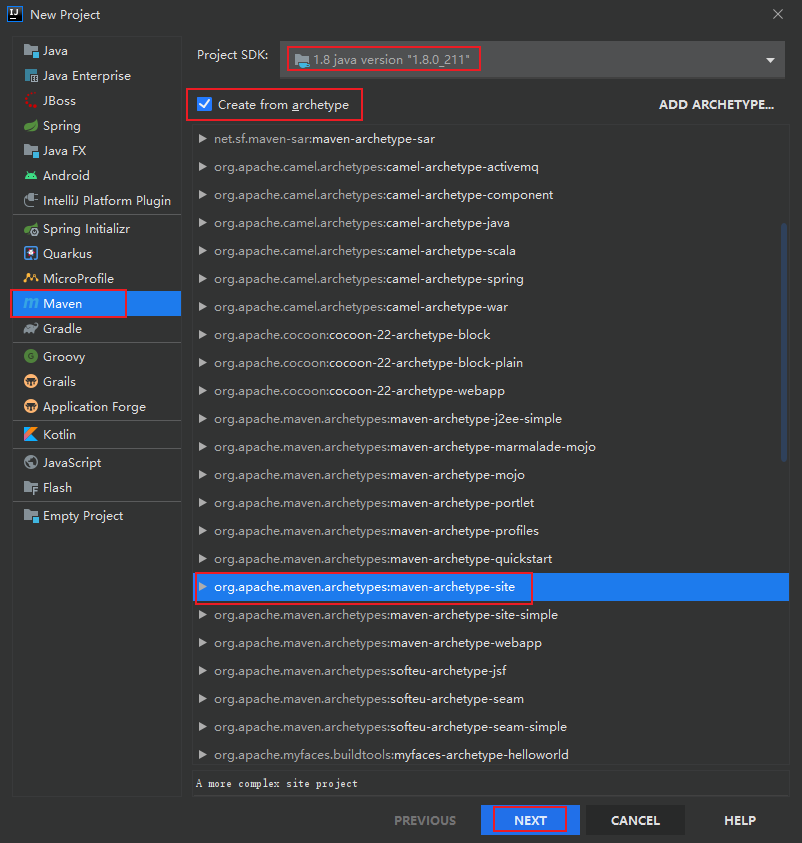Close the New Project dialog

tap(777, 15)
